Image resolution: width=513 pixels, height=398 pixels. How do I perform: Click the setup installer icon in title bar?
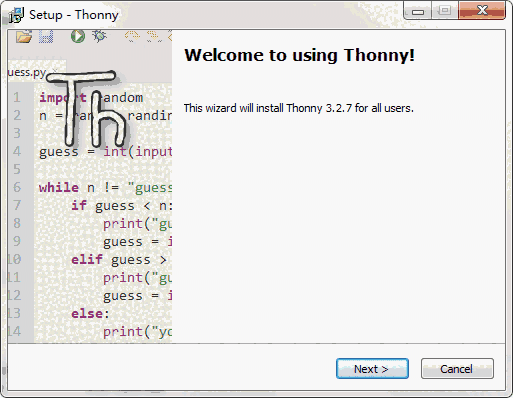point(16,15)
